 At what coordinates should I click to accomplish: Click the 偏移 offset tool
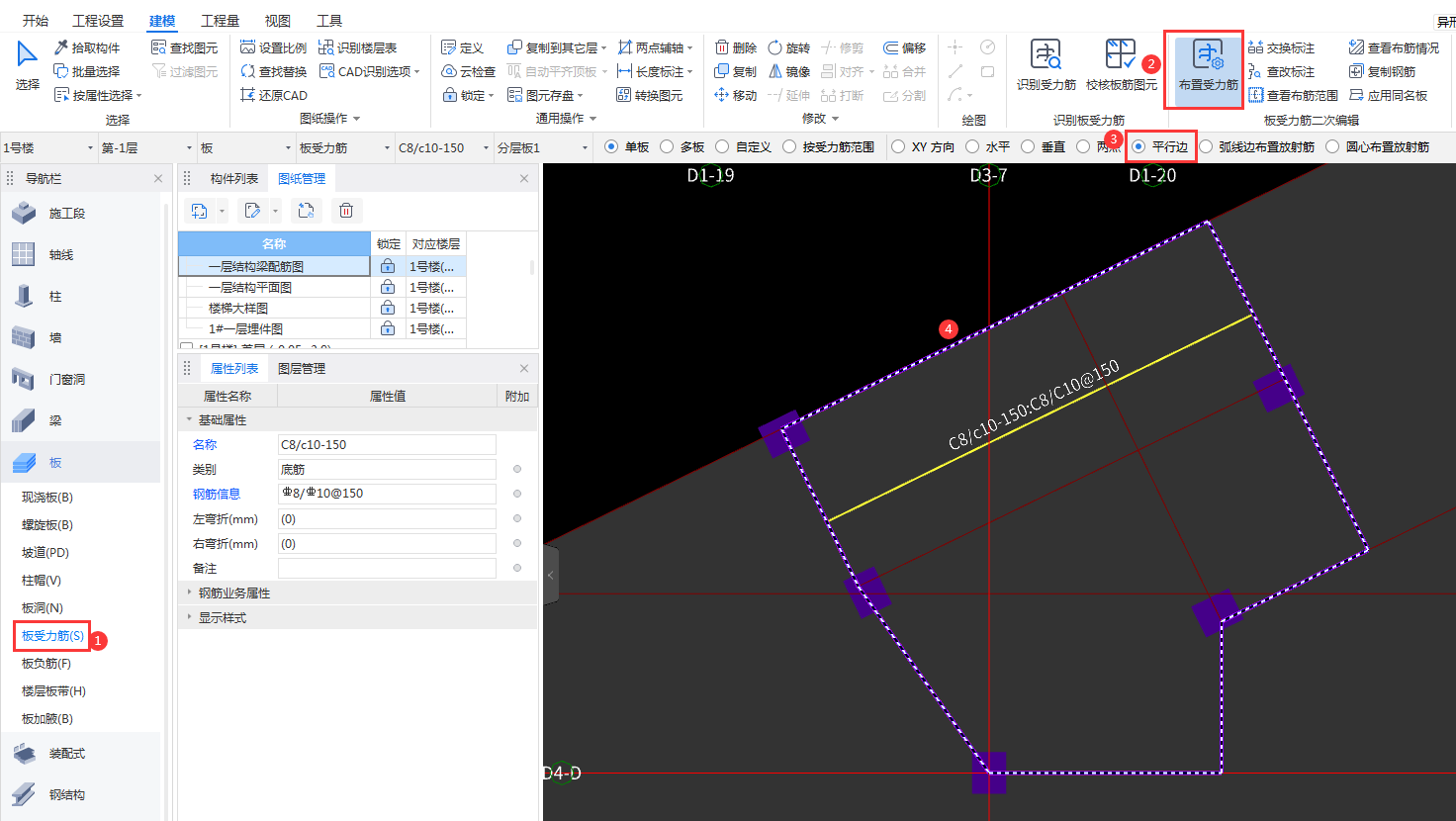[905, 47]
